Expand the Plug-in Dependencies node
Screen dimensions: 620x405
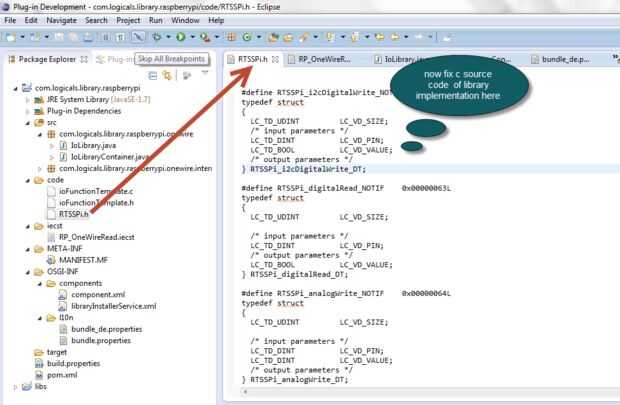click(x=27, y=111)
